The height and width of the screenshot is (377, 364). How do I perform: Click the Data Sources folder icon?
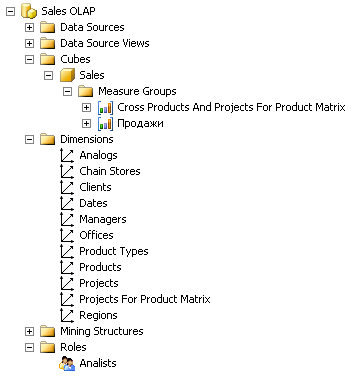[48, 27]
